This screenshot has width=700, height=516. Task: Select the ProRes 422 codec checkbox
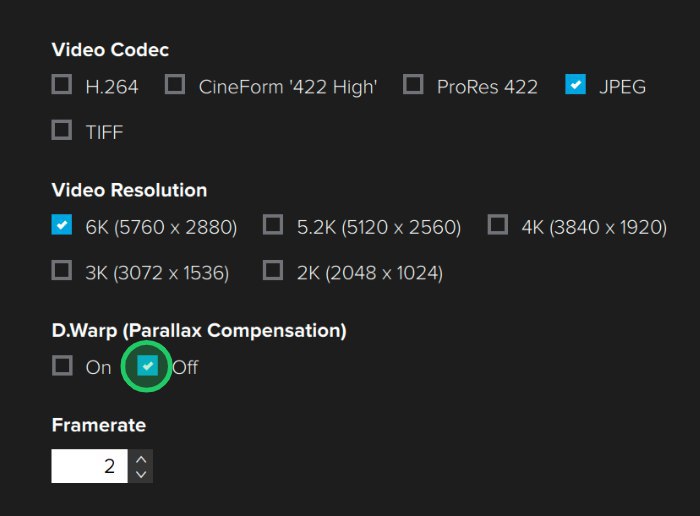[413, 84]
